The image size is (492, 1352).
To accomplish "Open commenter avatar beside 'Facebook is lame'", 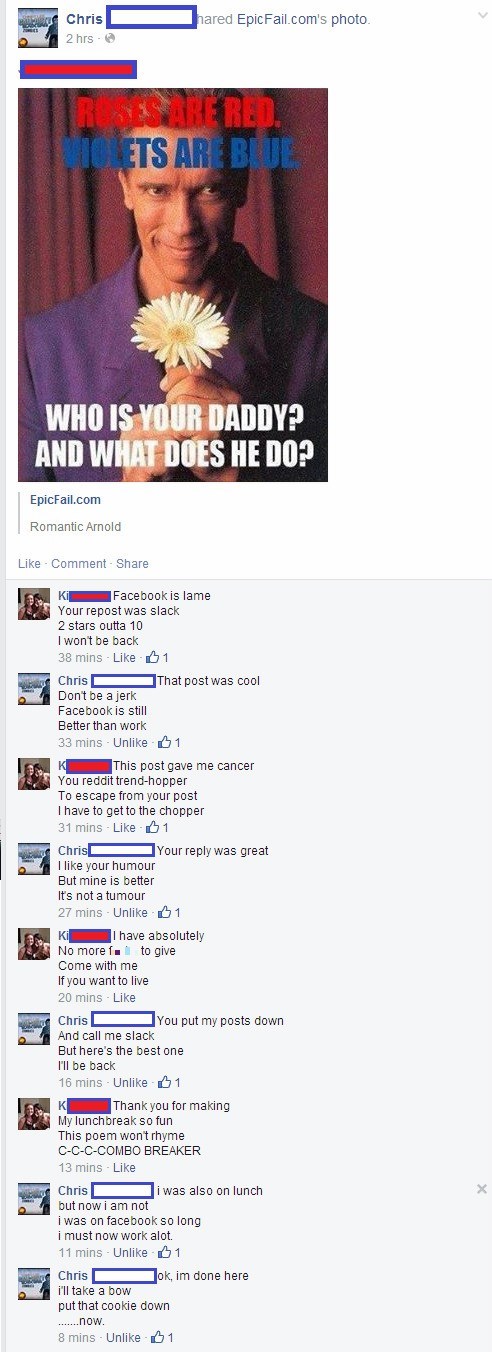I will (x=34, y=605).
